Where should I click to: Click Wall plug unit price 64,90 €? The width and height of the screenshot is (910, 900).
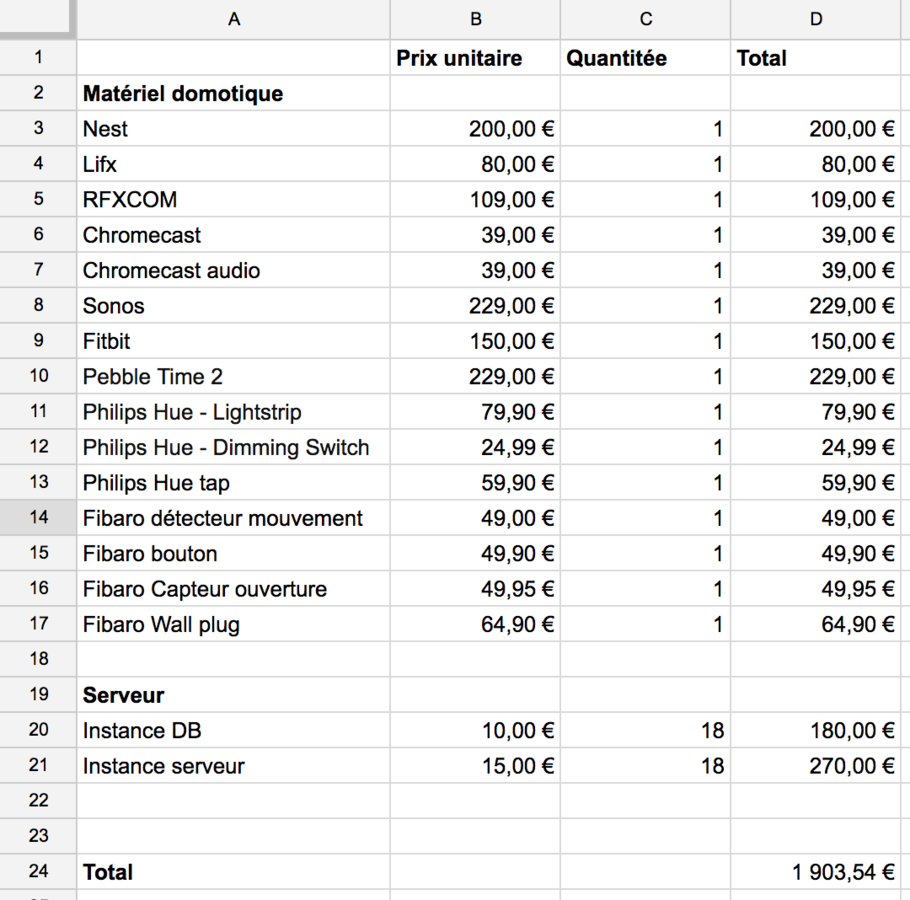pos(475,624)
